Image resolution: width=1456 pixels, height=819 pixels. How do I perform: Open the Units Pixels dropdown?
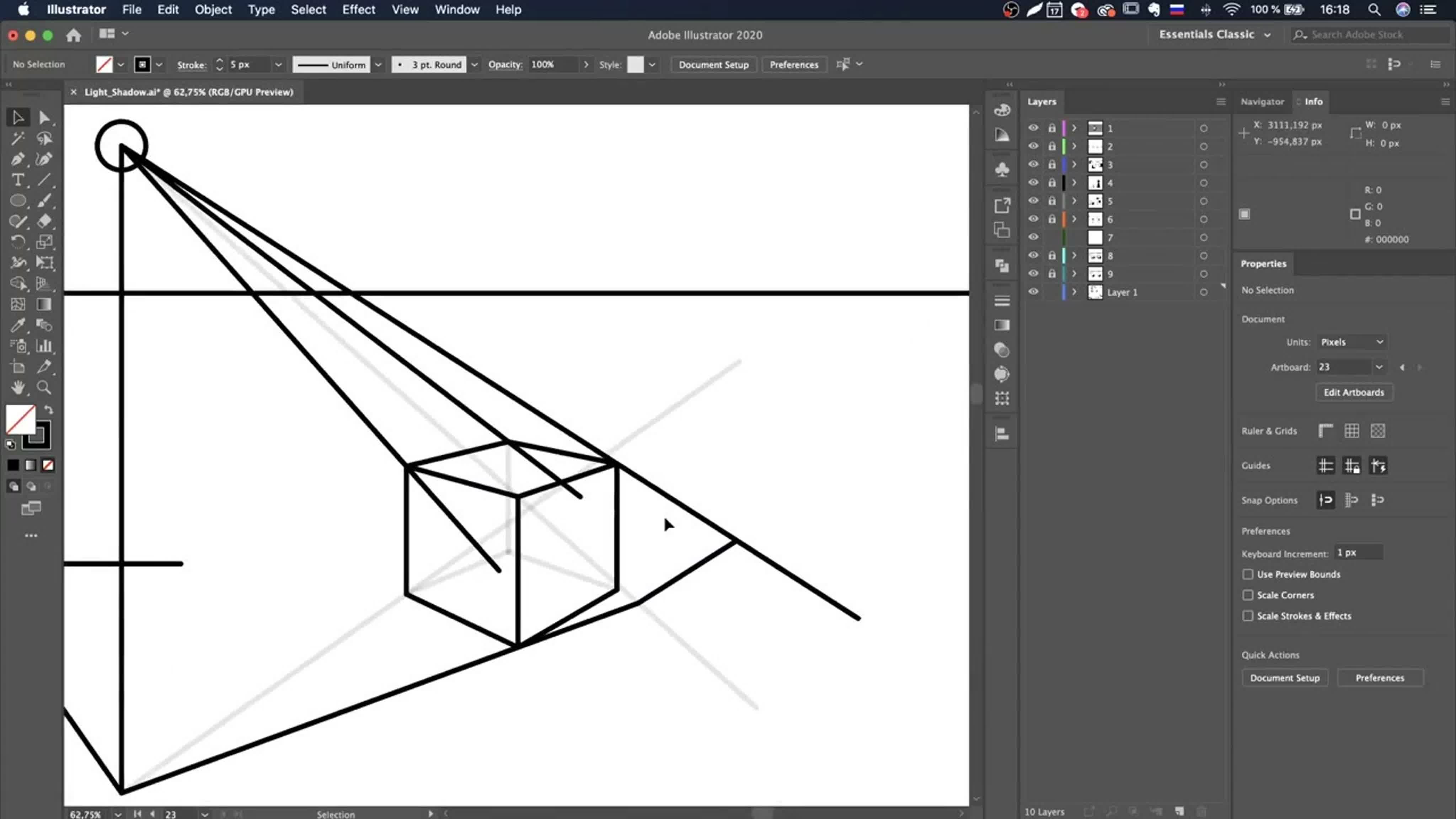[1351, 342]
